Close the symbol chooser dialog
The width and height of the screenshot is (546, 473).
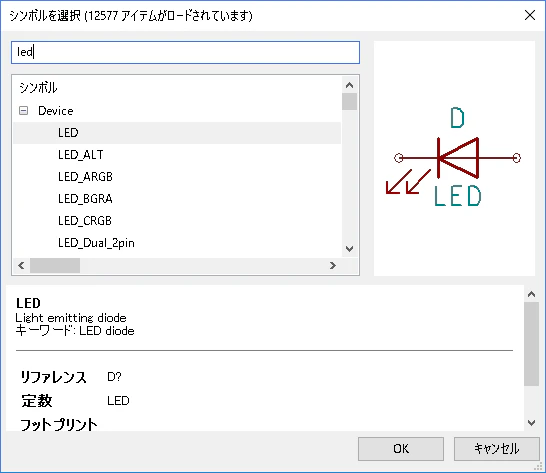(x=530, y=15)
